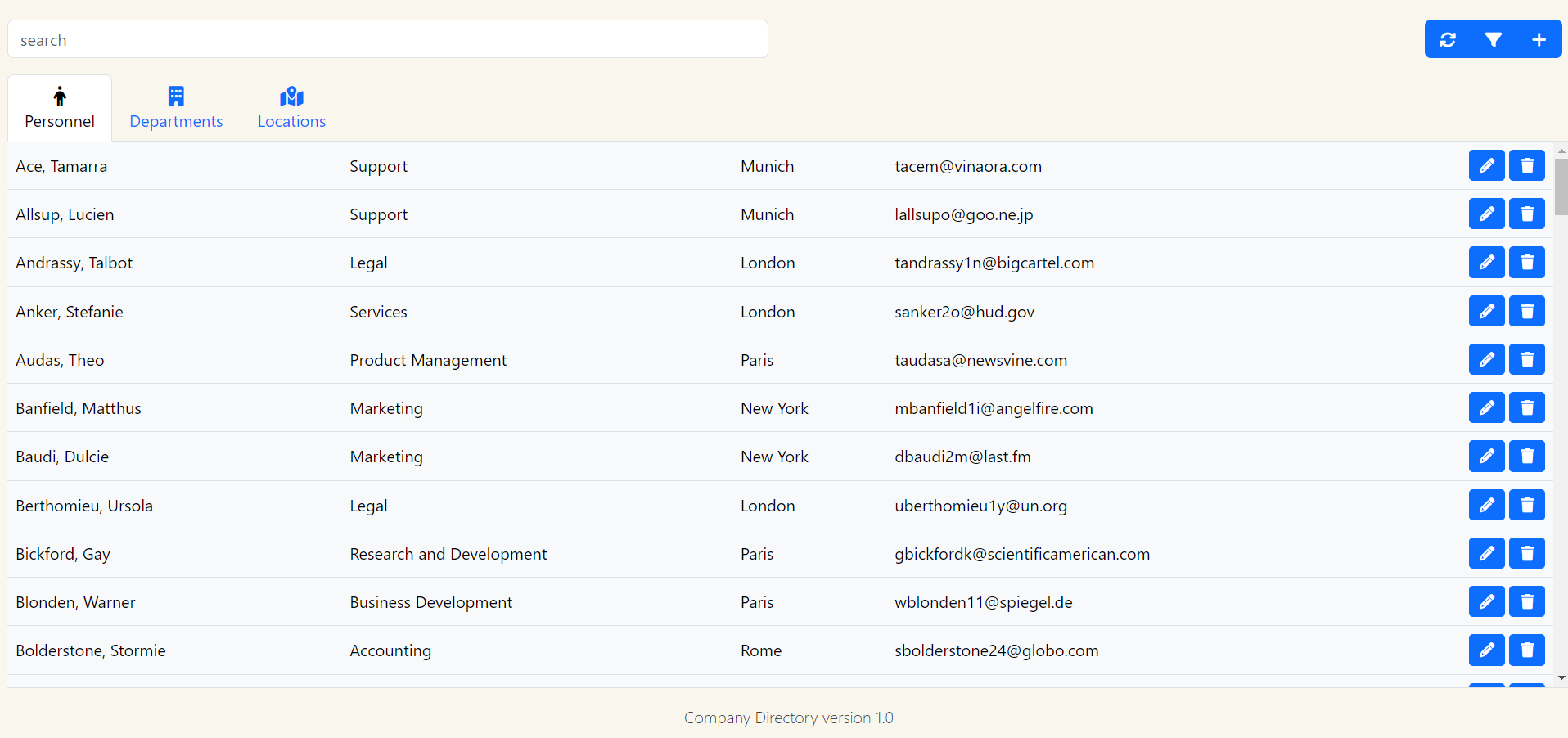Image resolution: width=1568 pixels, height=738 pixels.
Task: Click email uberthomieu1y@un.org
Action: click(x=980, y=506)
